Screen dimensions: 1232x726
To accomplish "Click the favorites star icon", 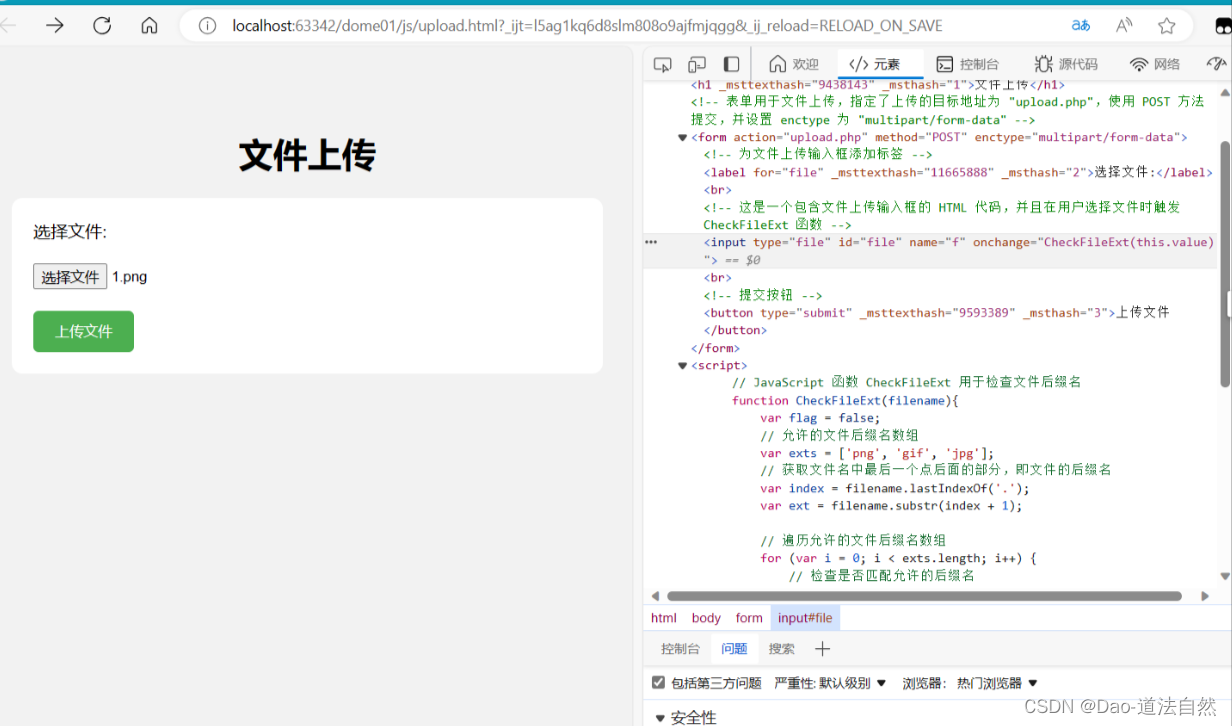I will 1166,26.
